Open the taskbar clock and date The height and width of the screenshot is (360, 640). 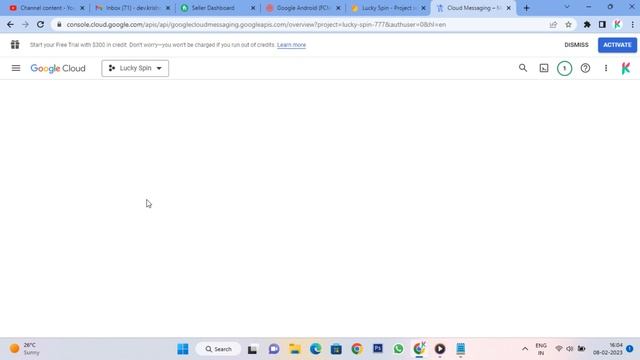click(608, 349)
